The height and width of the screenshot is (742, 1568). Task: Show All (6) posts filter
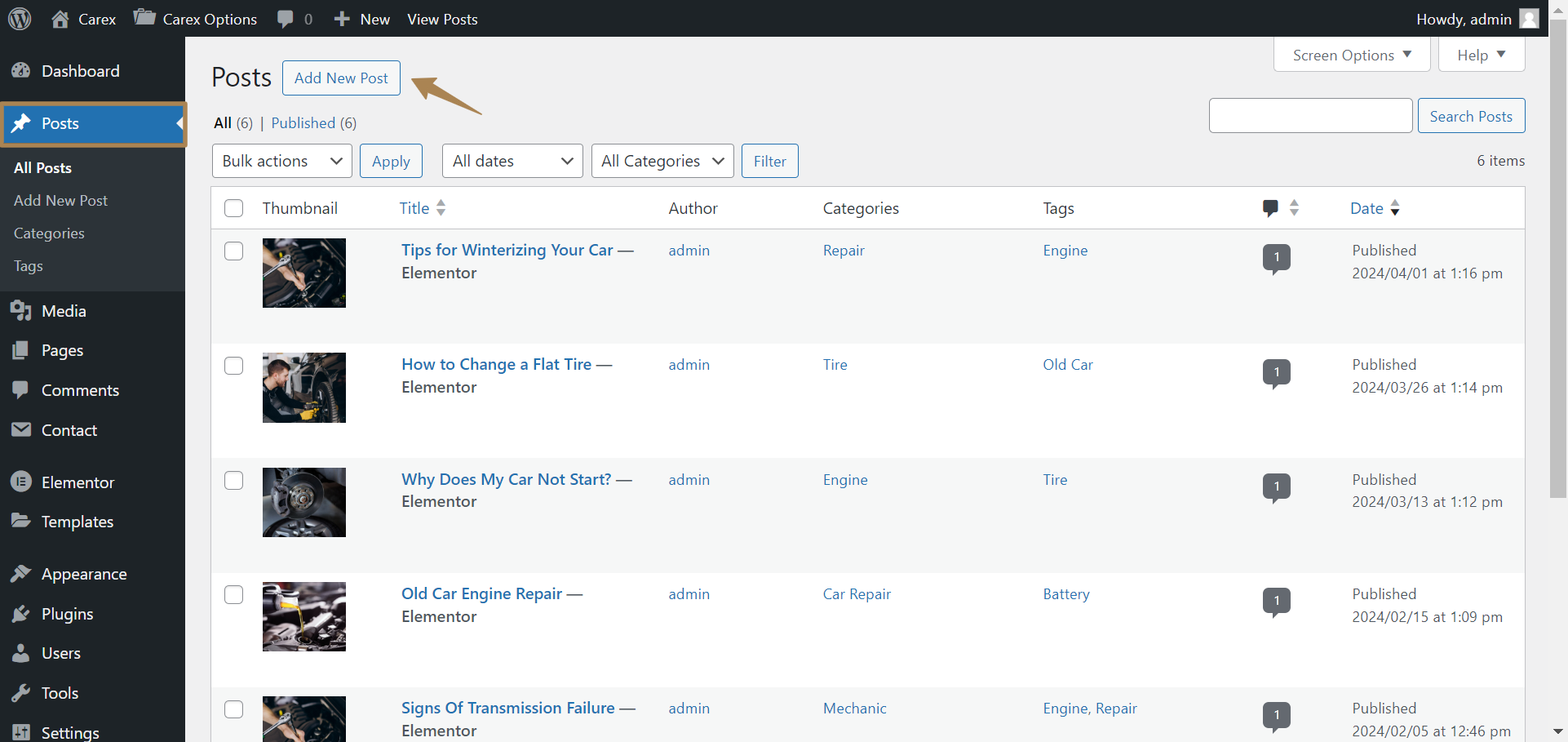coord(233,123)
